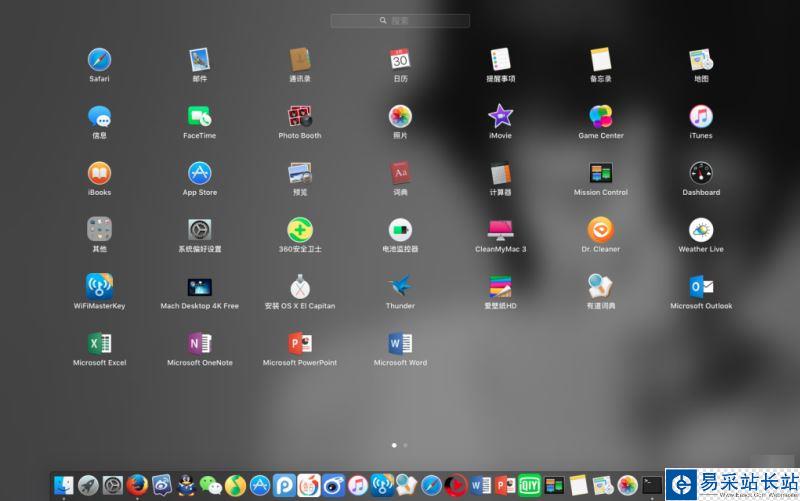Open the Contacts (通讯录) app
800x501 pixels.
pos(300,60)
